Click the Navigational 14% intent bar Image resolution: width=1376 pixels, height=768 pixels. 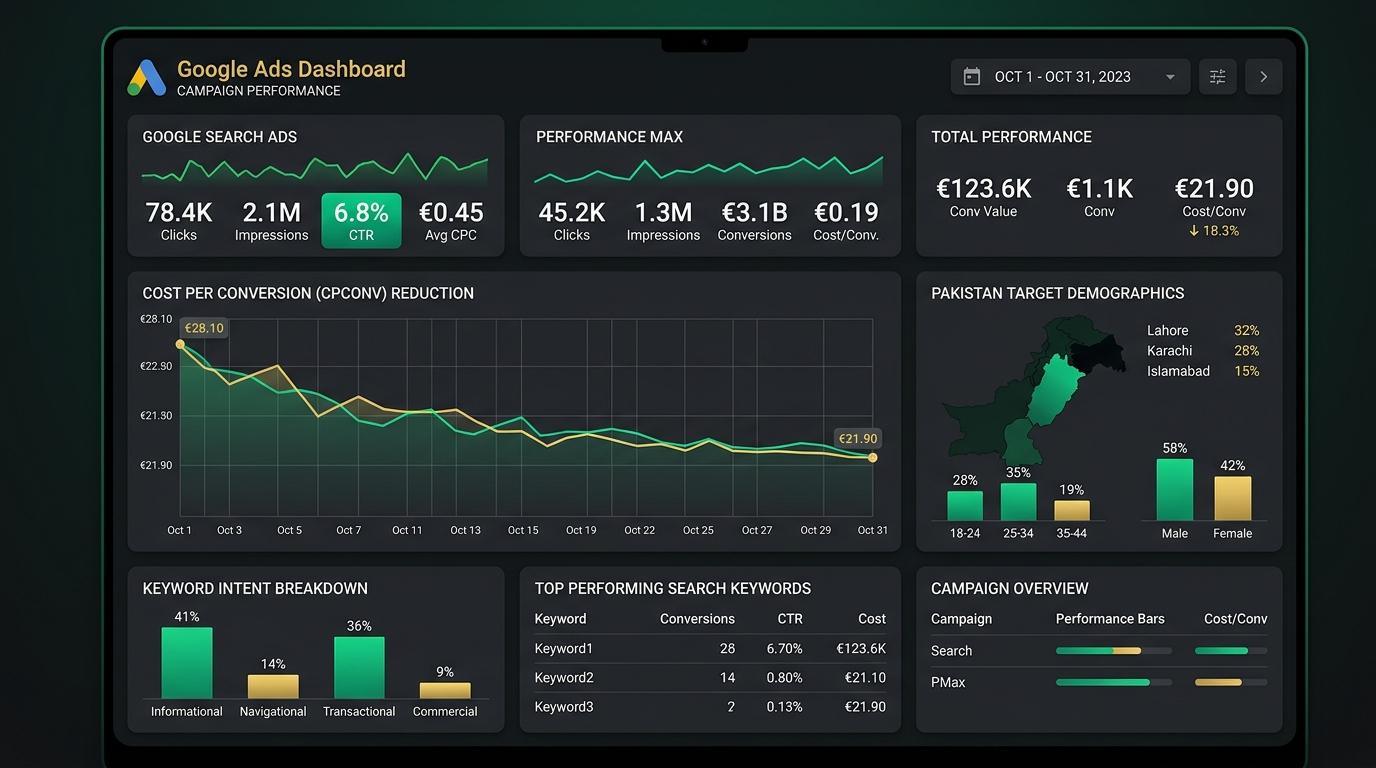click(273, 687)
